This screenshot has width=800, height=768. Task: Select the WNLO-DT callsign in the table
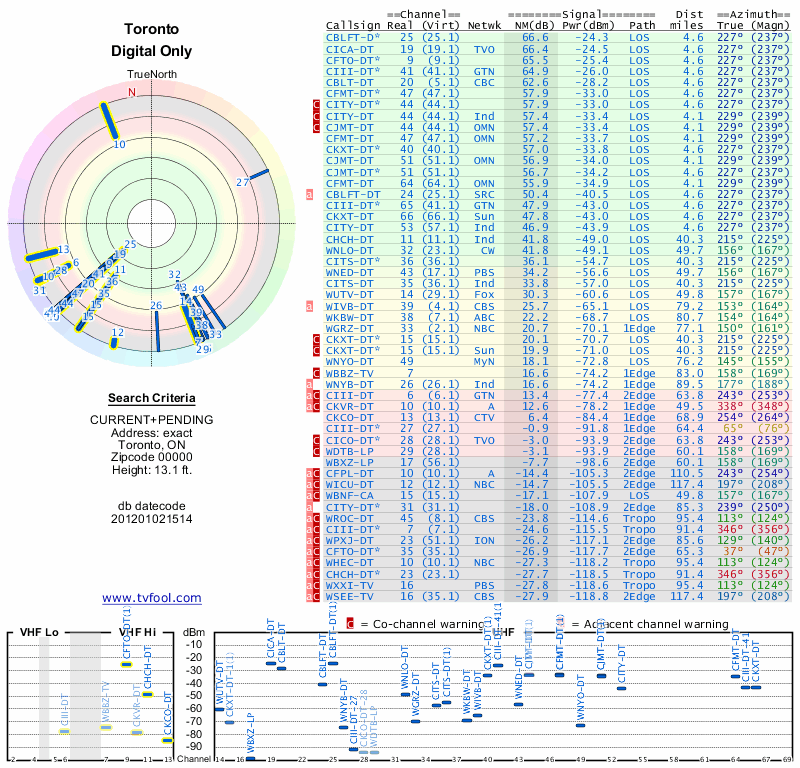349,251
